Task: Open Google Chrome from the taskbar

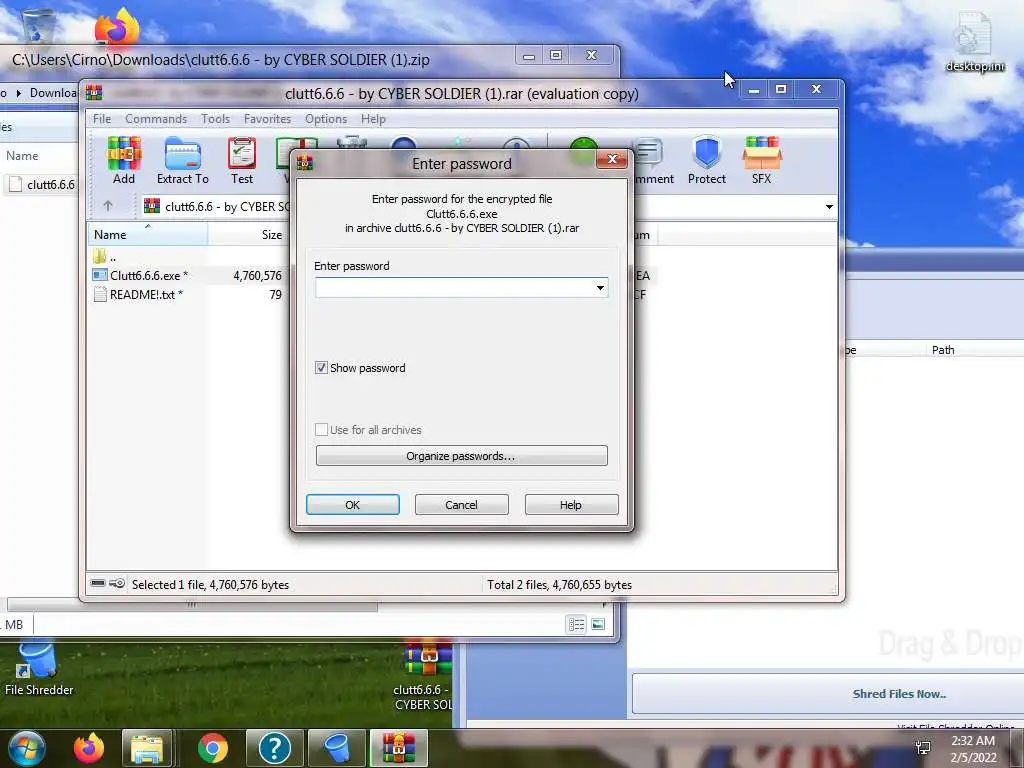Action: pyautogui.click(x=213, y=748)
